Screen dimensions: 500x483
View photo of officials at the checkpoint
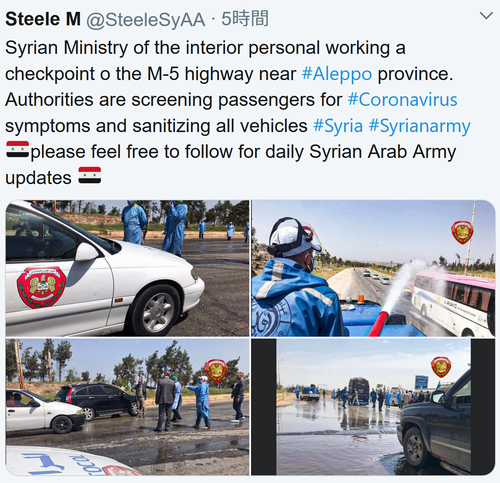(127, 407)
